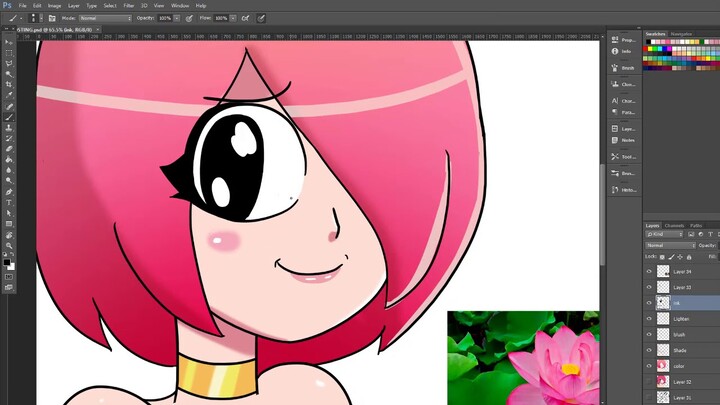
Task: Lock all on the selected layer
Action: pyautogui.click(x=689, y=257)
